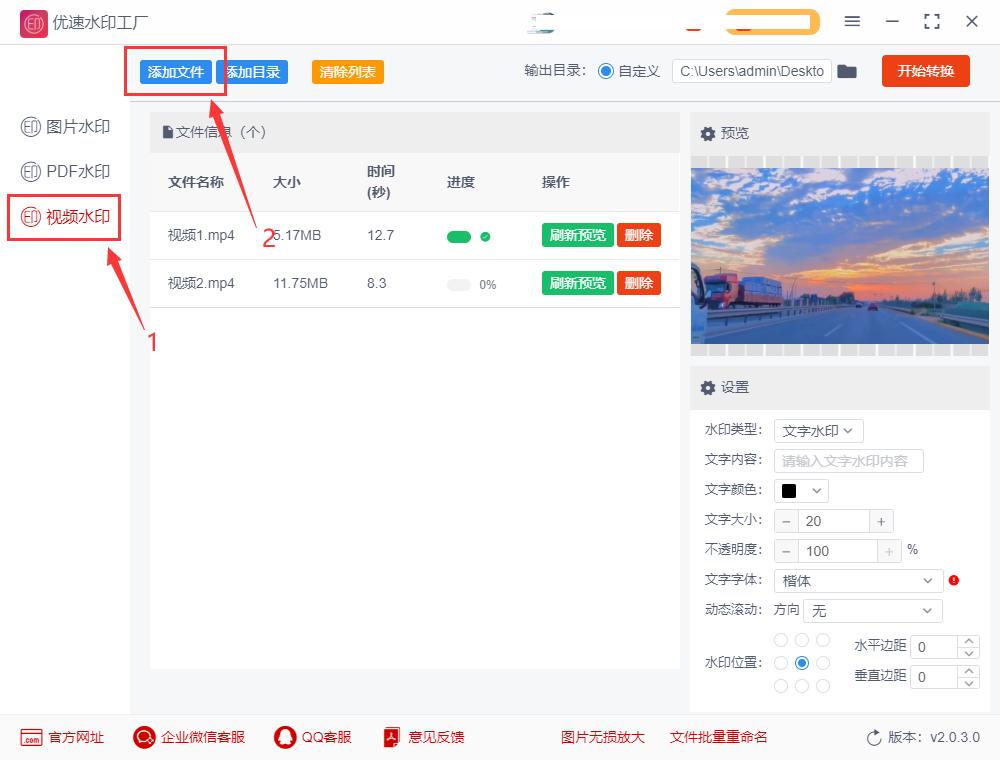Open 意见反馈 feedback icon

tap(391, 737)
